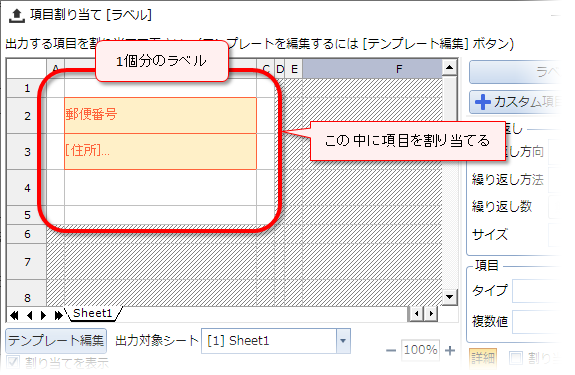
Task: Click the テンプレート編集 button
Action: pyautogui.click(x=56, y=341)
